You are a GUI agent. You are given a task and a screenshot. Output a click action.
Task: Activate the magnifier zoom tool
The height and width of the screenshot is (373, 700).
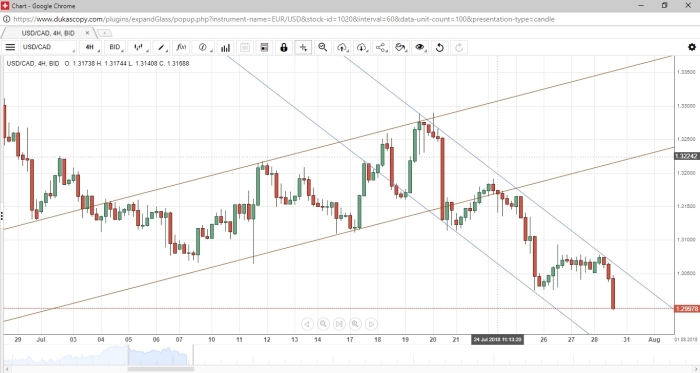coord(323,47)
